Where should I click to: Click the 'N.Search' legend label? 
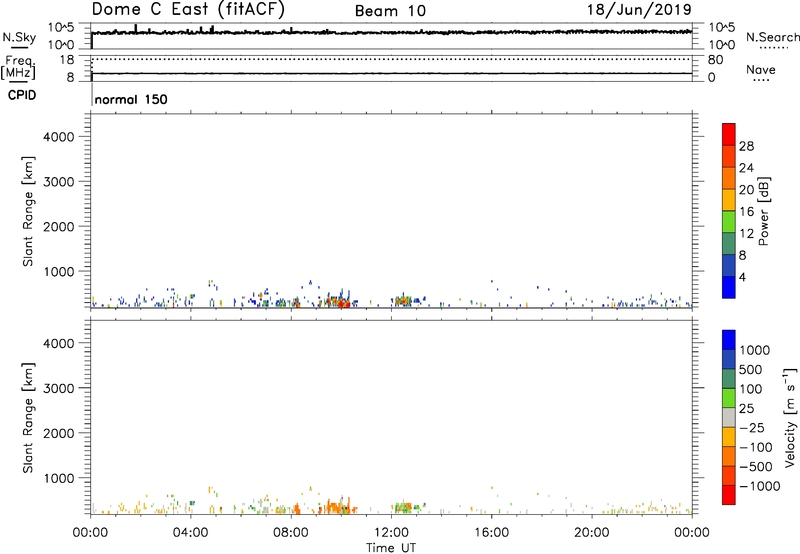773,37
